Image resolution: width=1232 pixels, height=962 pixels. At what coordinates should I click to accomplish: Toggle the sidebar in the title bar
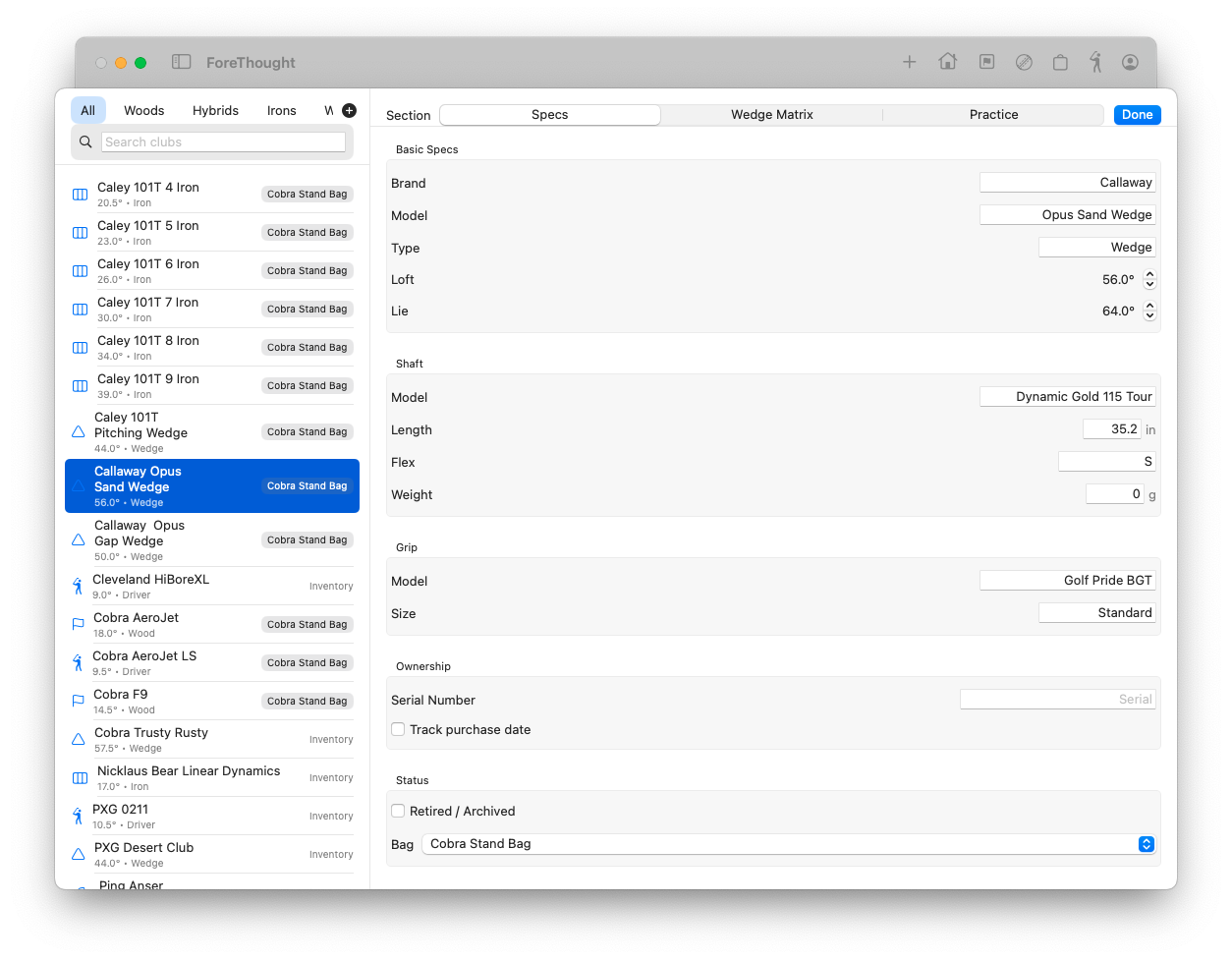[x=181, y=62]
